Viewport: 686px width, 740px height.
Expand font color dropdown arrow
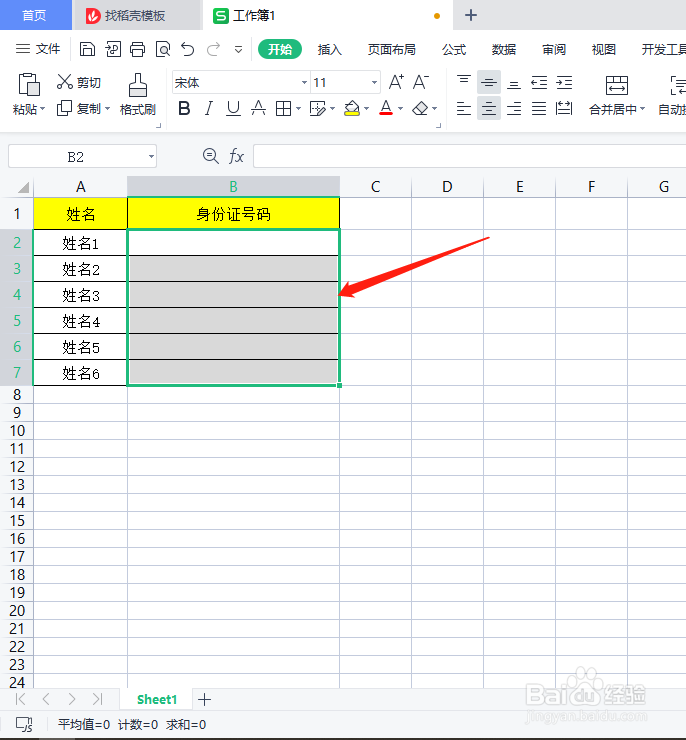pos(400,109)
